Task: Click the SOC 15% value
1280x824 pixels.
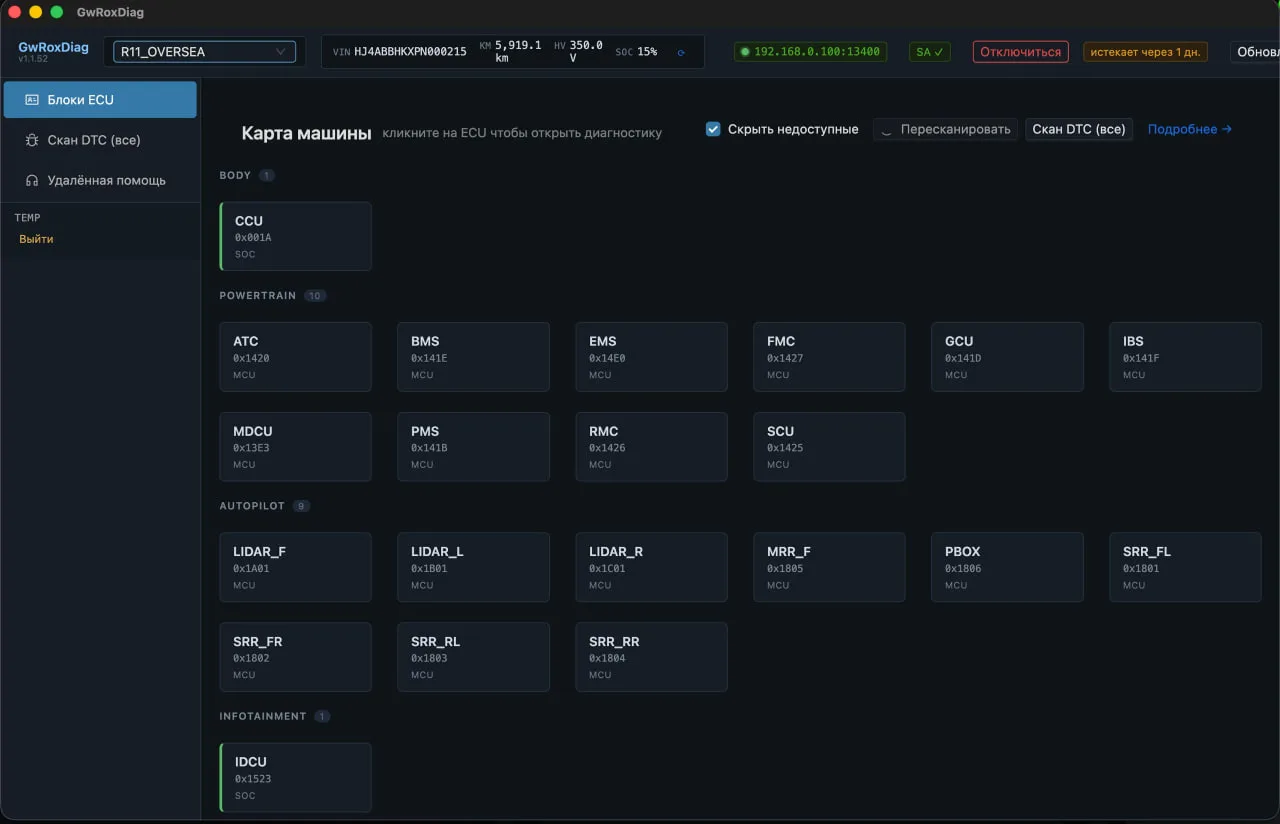Action: pos(647,52)
